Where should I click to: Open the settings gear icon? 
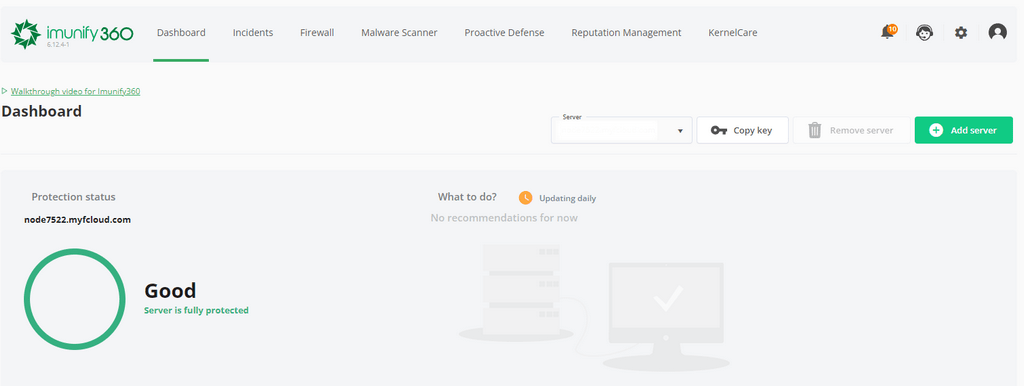(961, 32)
